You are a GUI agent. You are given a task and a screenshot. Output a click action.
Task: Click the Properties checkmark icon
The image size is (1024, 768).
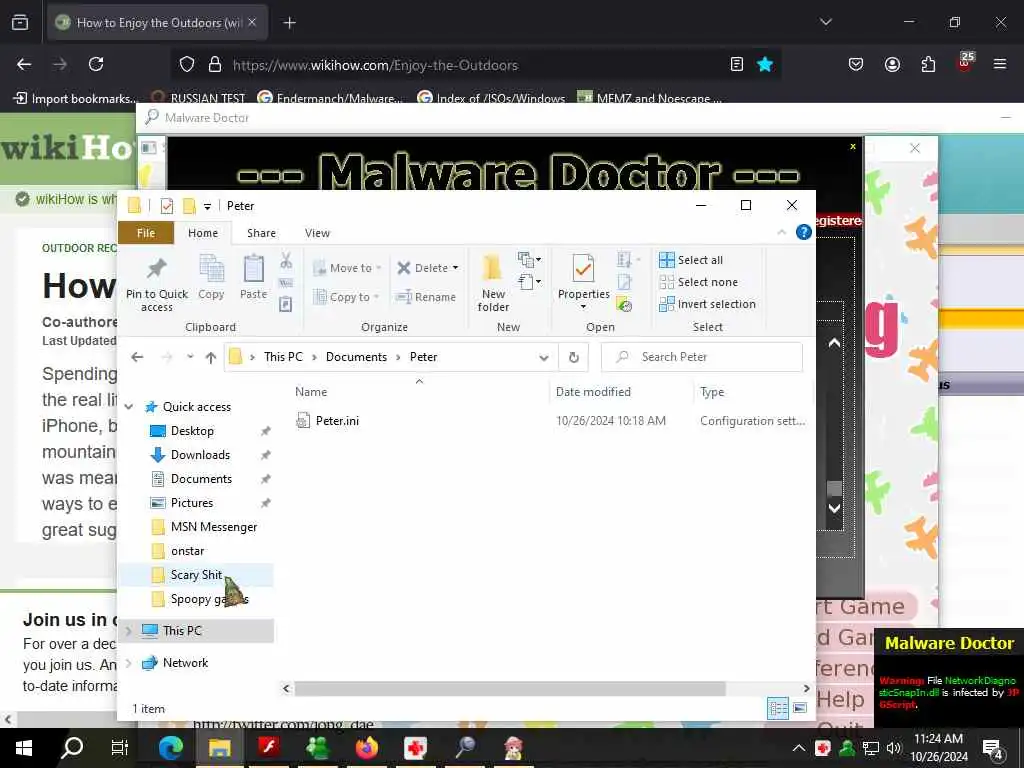pyautogui.click(x=583, y=269)
